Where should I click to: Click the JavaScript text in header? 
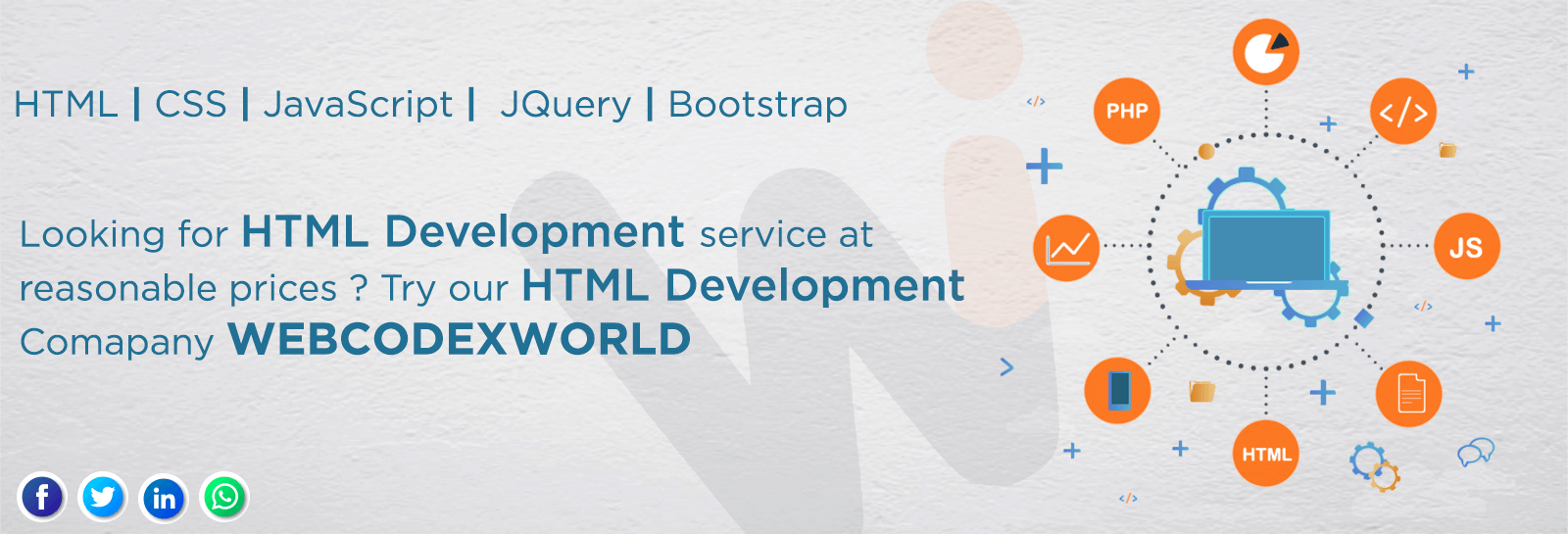(358, 105)
